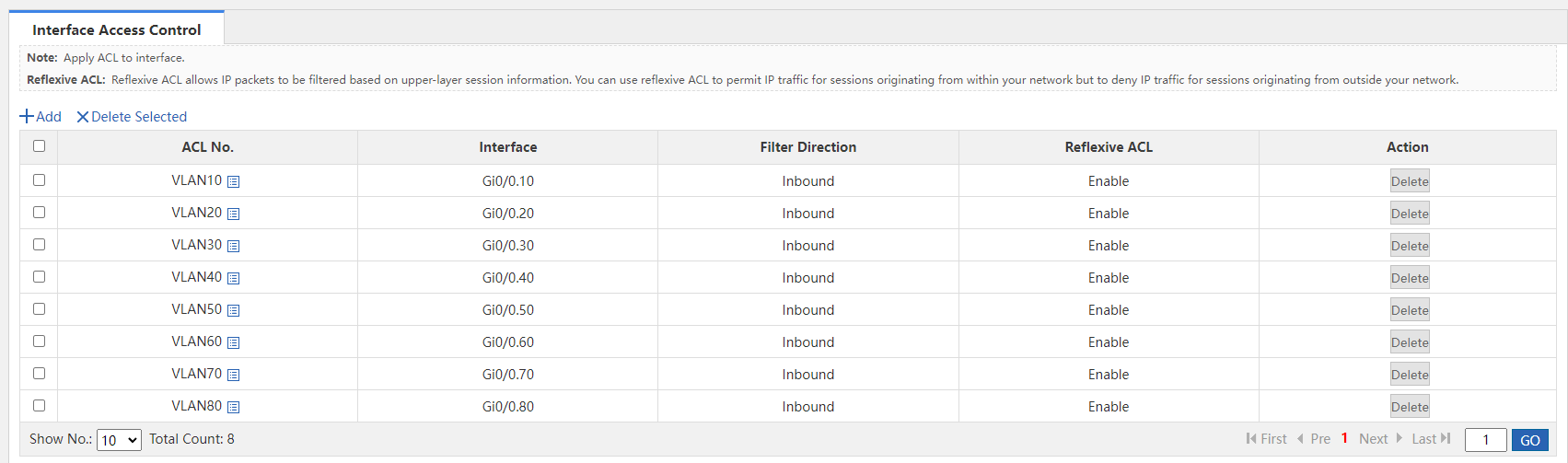Click Delete Selected link

click(132, 117)
